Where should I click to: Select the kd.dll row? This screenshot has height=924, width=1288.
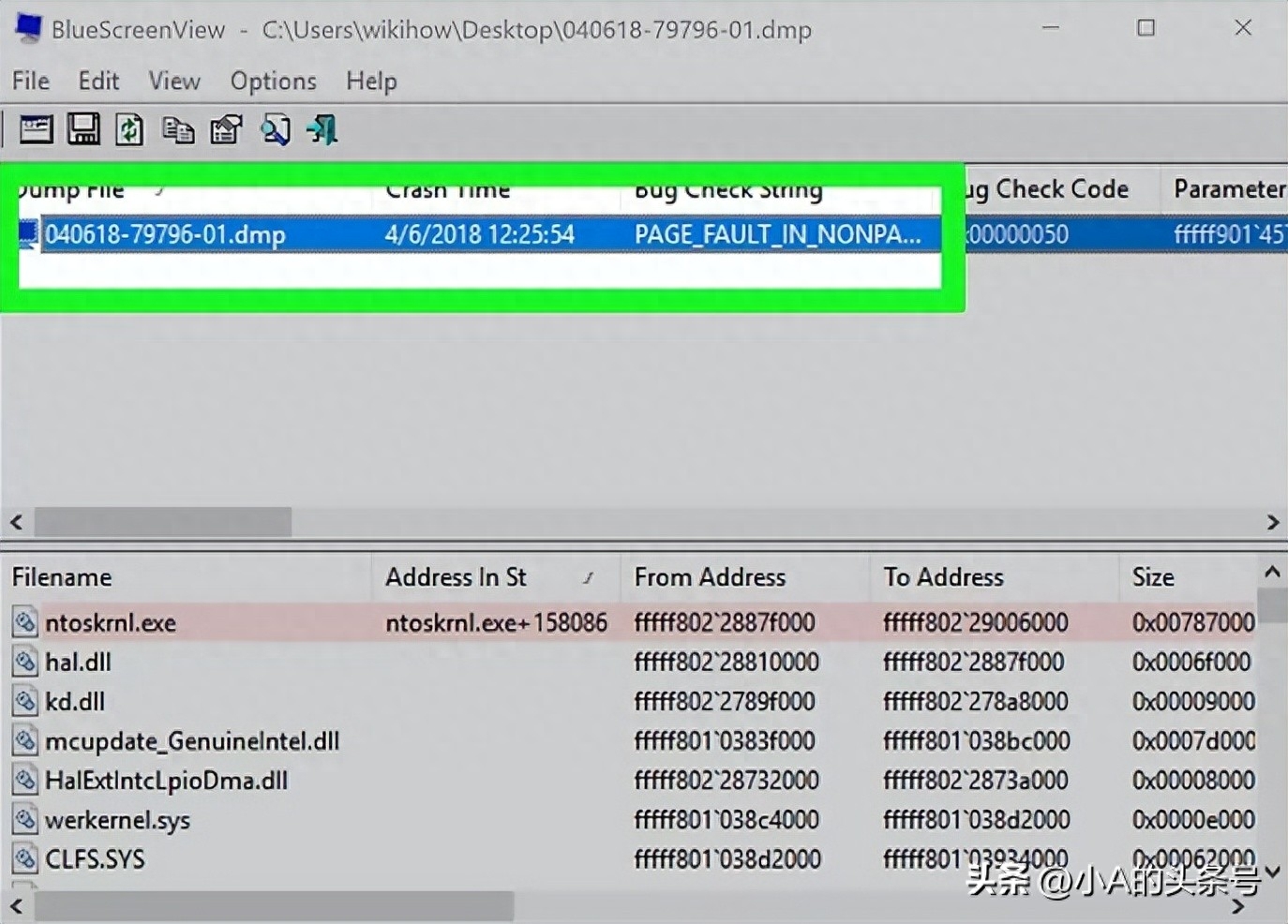pyautogui.click(x=630, y=701)
